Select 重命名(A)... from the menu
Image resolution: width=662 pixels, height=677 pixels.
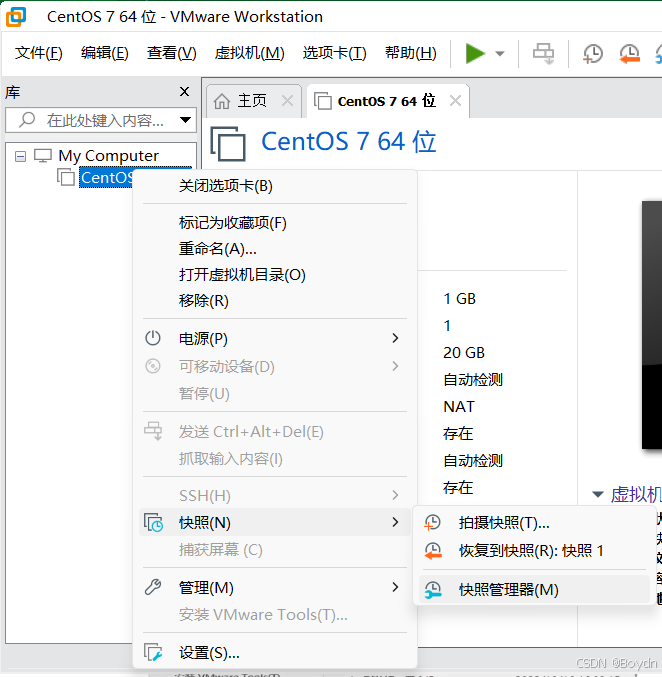coord(275,249)
